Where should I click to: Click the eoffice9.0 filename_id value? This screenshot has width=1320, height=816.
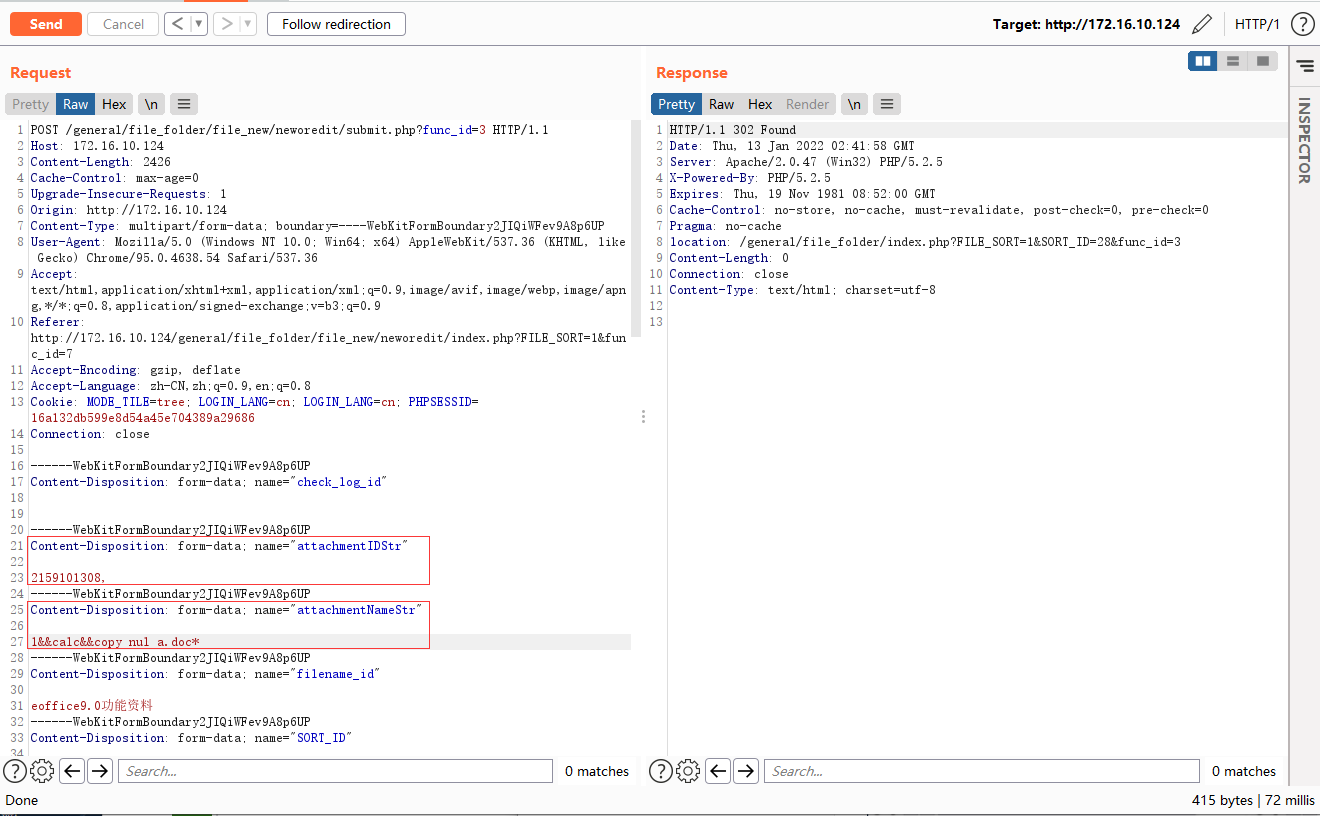[91, 706]
